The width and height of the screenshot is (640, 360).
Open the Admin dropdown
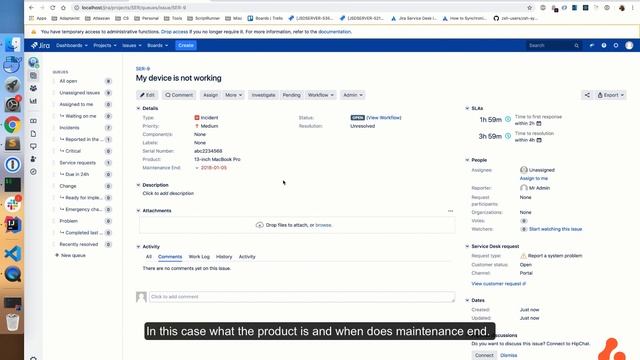pos(353,95)
